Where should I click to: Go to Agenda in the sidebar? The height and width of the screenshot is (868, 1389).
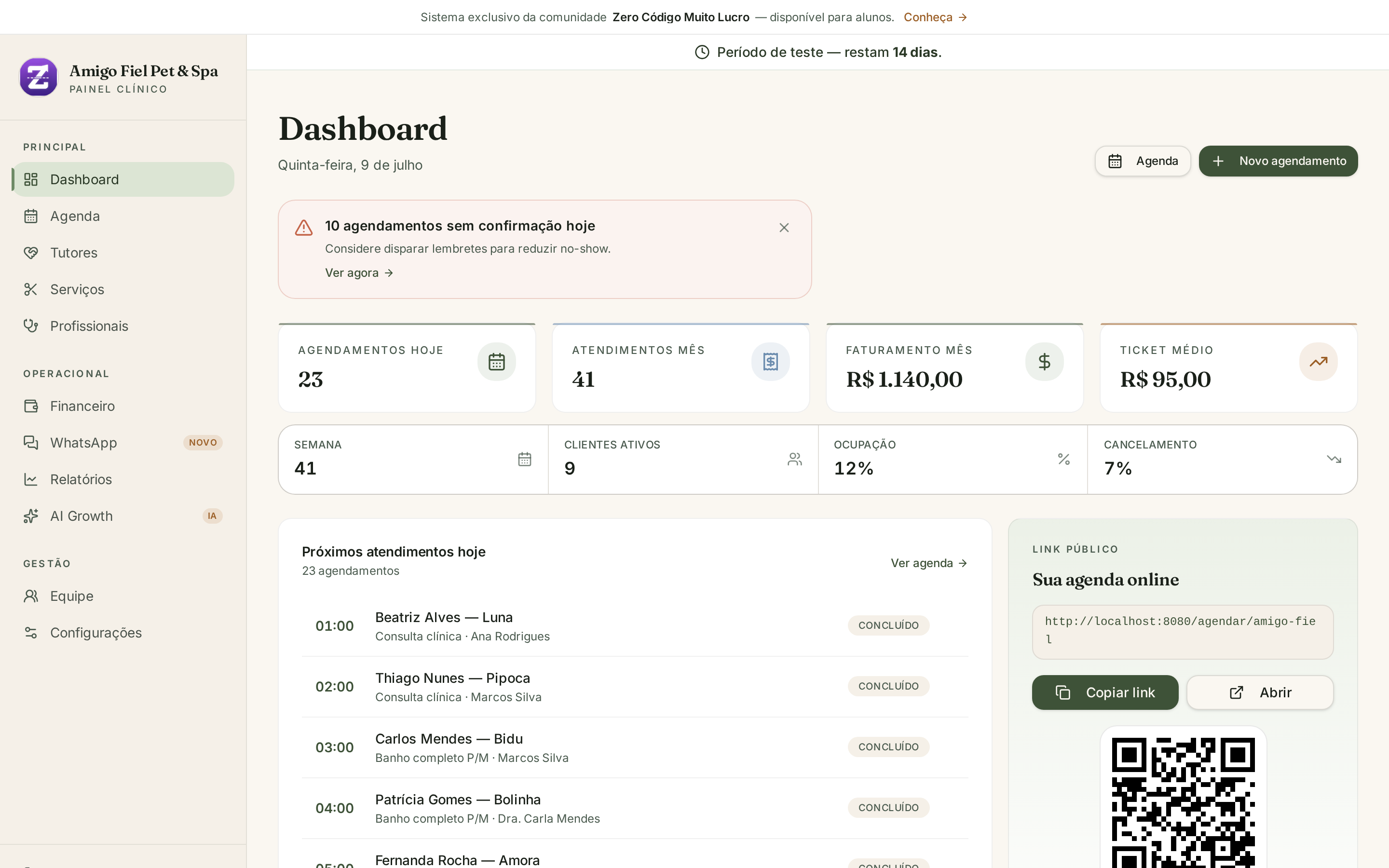pyautogui.click(x=123, y=216)
